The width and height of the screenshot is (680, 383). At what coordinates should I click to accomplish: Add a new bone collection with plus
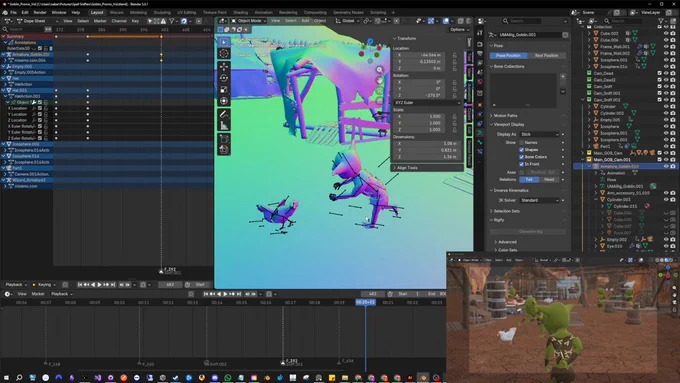(562, 77)
